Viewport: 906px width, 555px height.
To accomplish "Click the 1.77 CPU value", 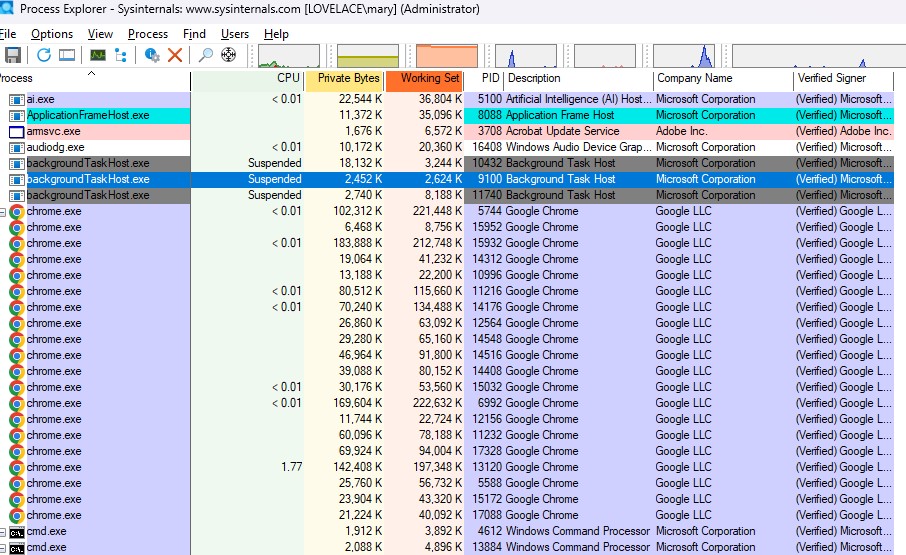I will click(x=291, y=467).
